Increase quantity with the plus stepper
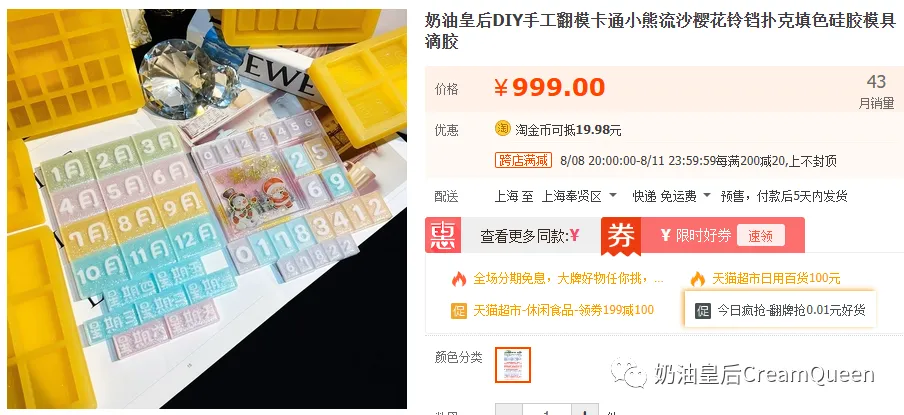 pos(585,410)
